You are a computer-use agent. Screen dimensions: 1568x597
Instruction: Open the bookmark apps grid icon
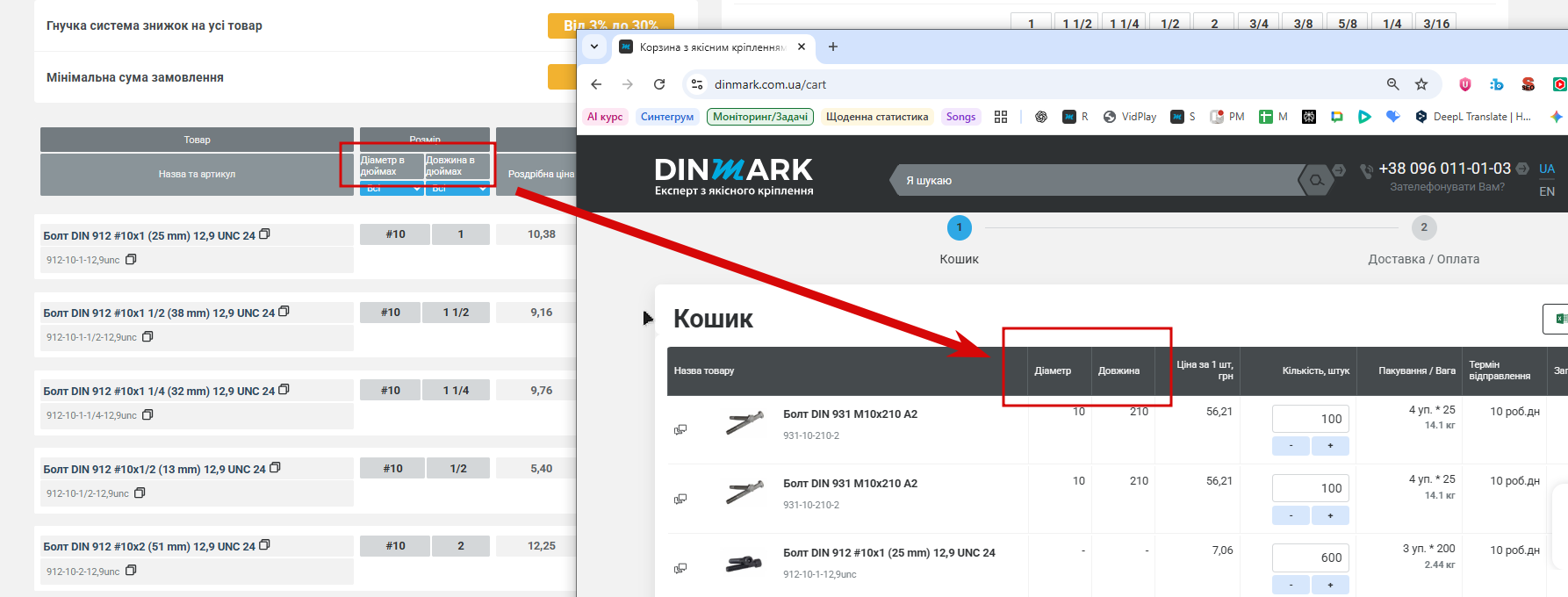[x=1001, y=117]
